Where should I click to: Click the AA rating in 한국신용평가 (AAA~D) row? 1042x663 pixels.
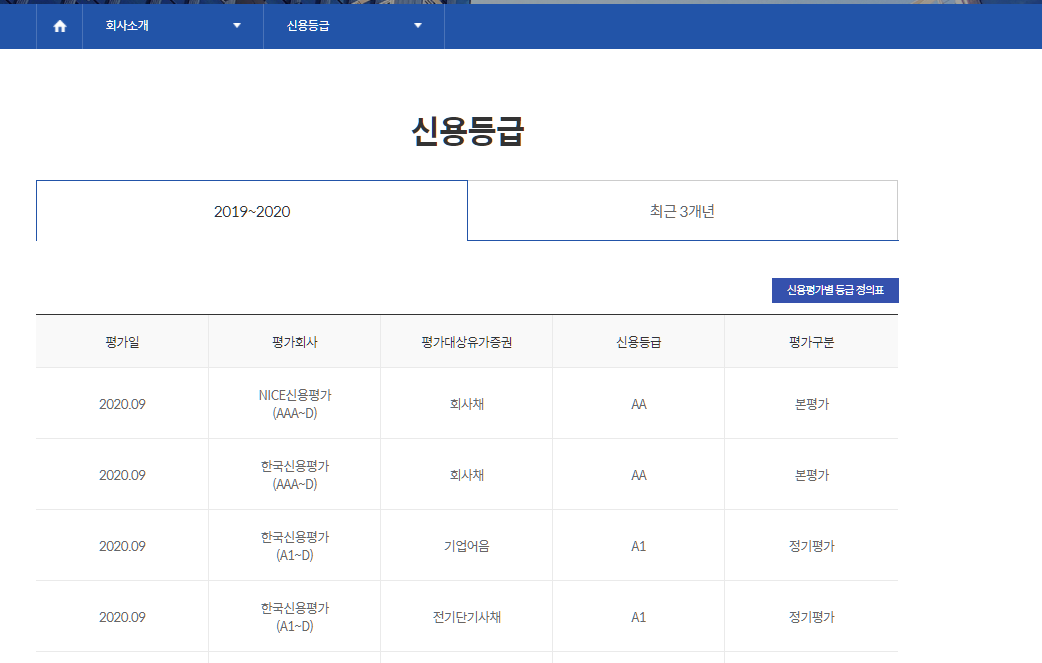(x=639, y=475)
